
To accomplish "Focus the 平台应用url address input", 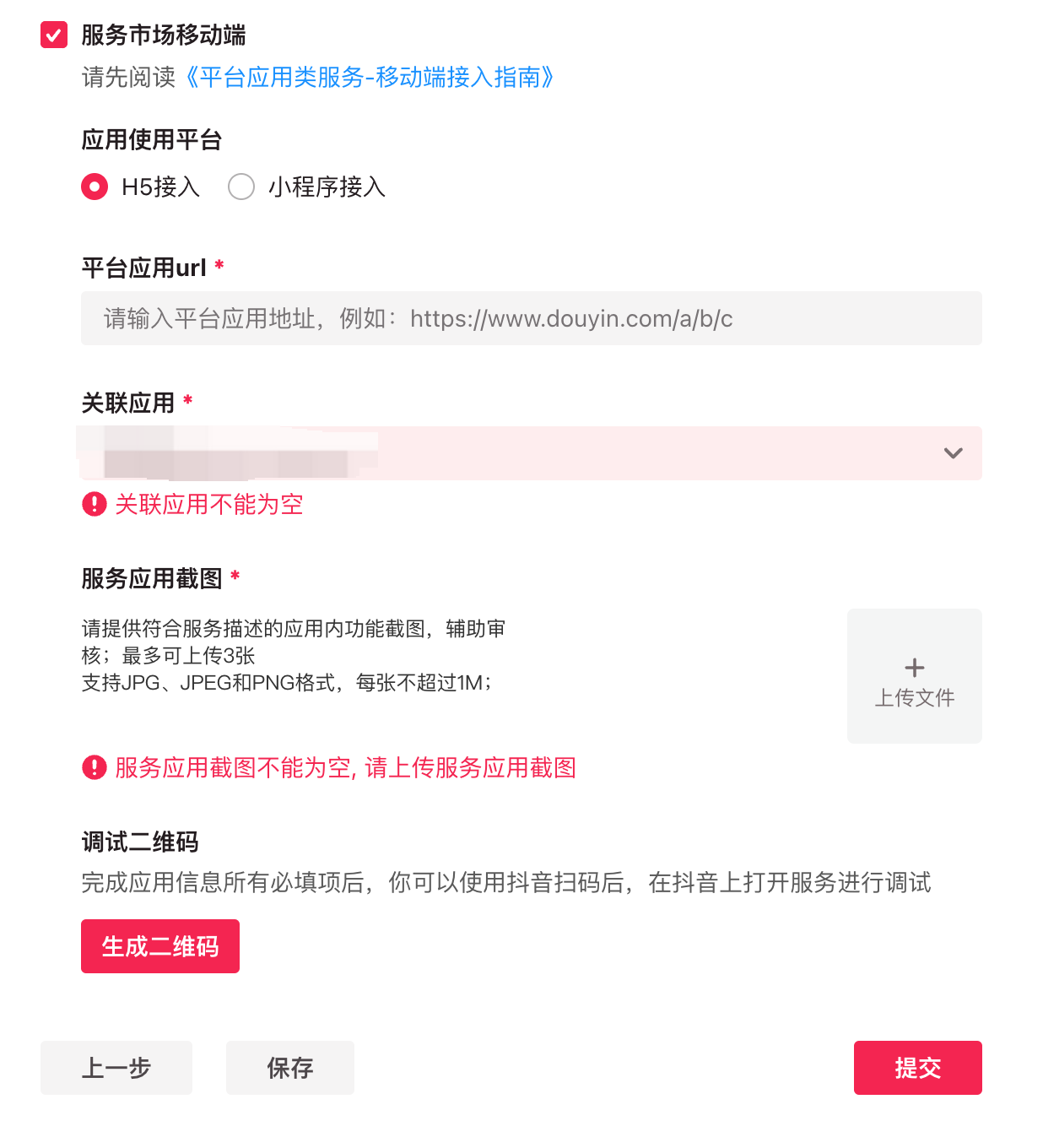I will click(x=531, y=318).
